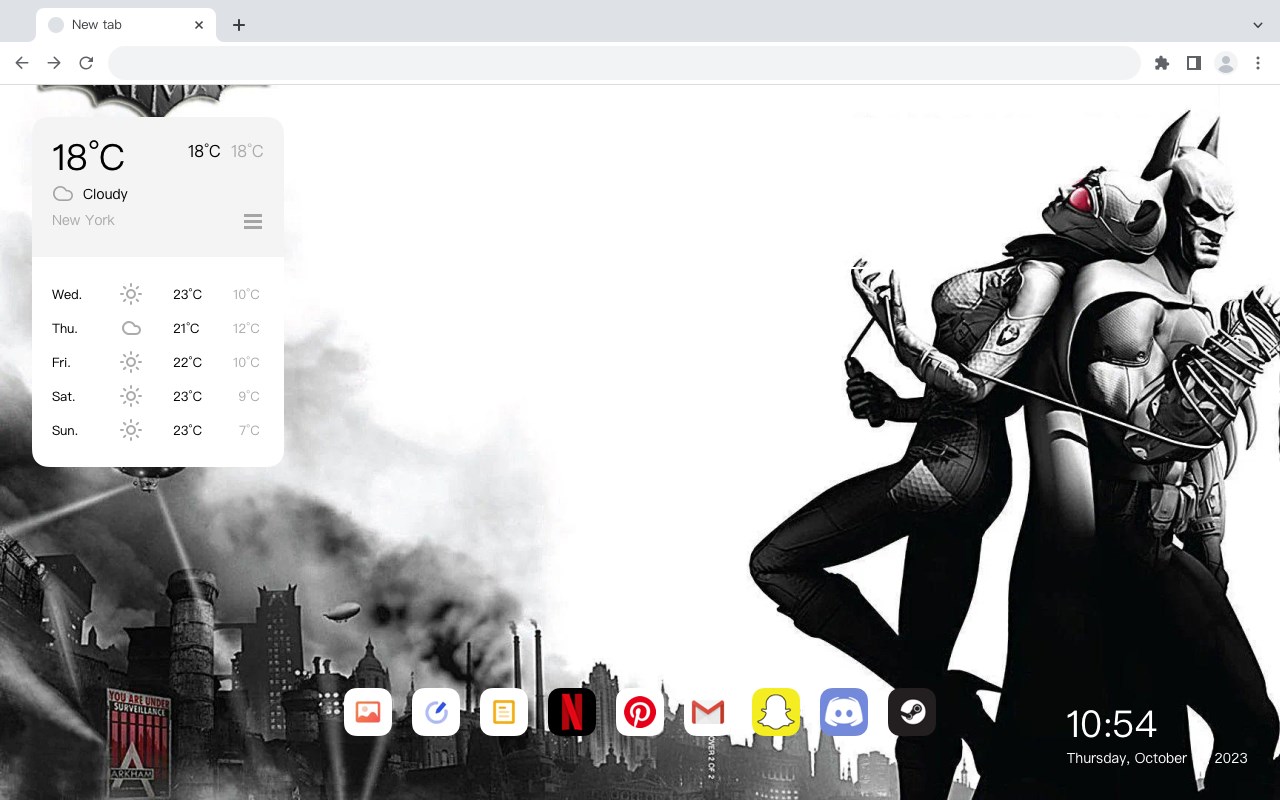Click the Sat. low temperature 9°C
1280x800 pixels.
(x=249, y=396)
